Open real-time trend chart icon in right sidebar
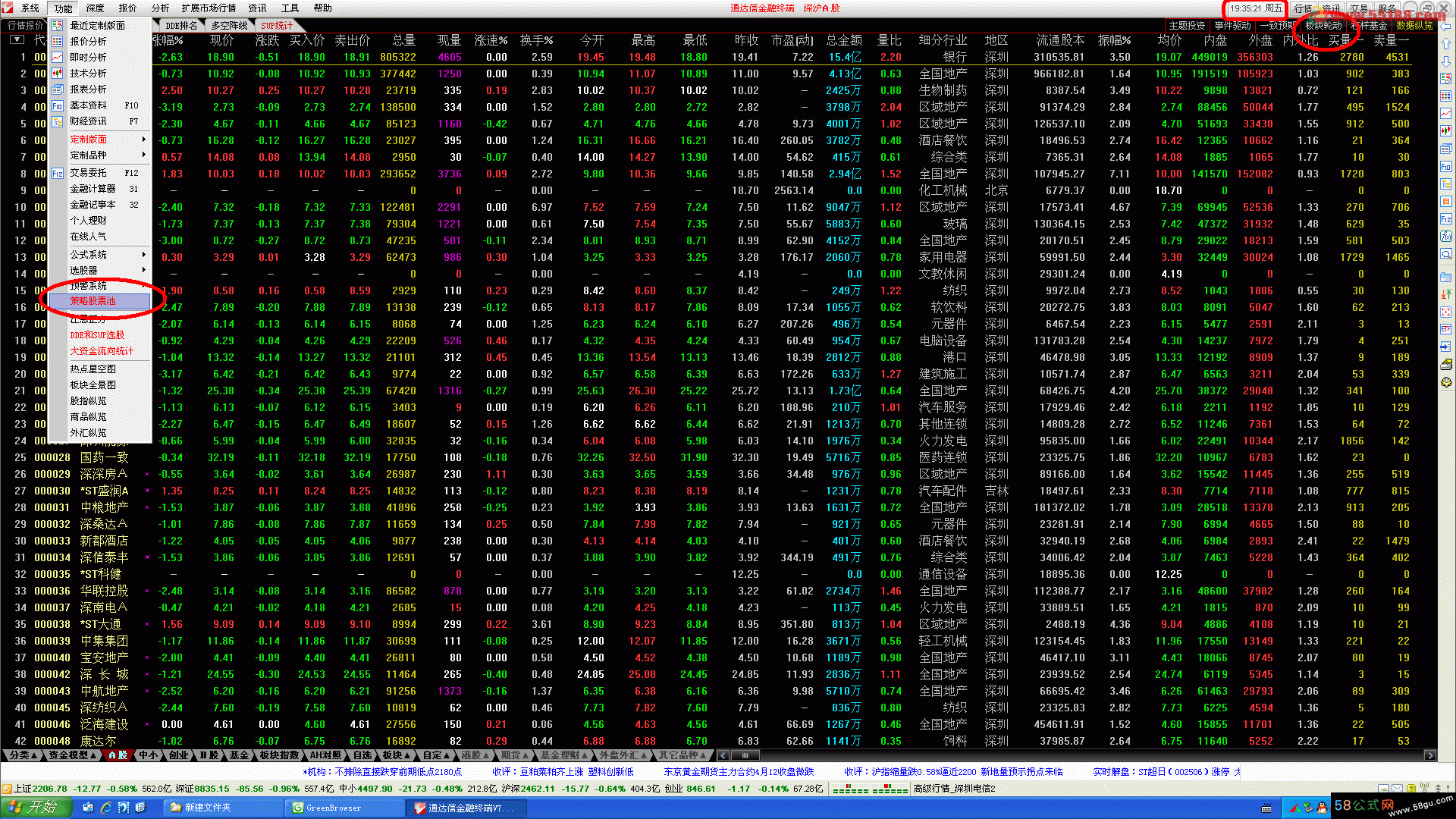 click(1446, 114)
